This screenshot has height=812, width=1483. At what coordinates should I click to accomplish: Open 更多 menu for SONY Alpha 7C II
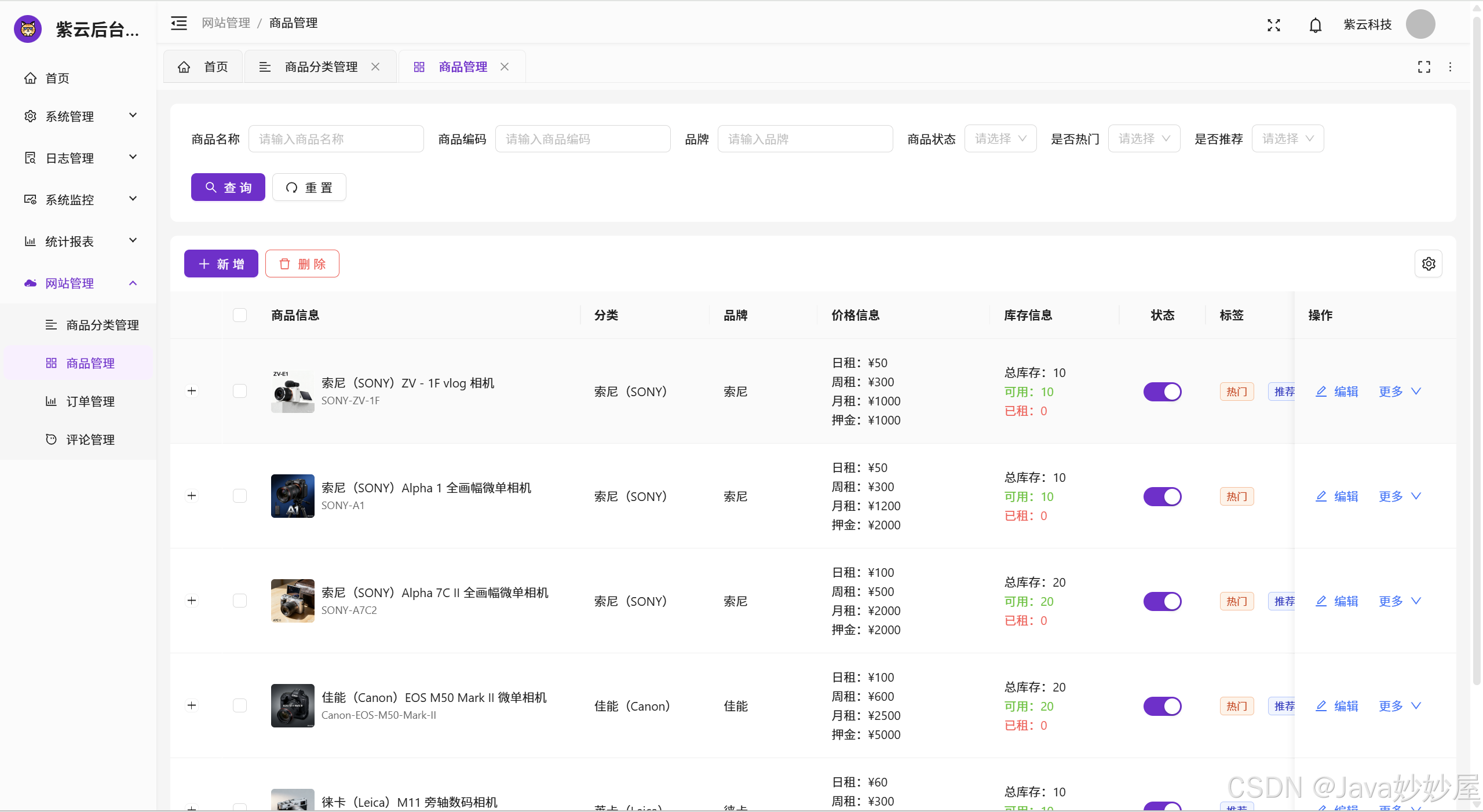click(x=1400, y=601)
